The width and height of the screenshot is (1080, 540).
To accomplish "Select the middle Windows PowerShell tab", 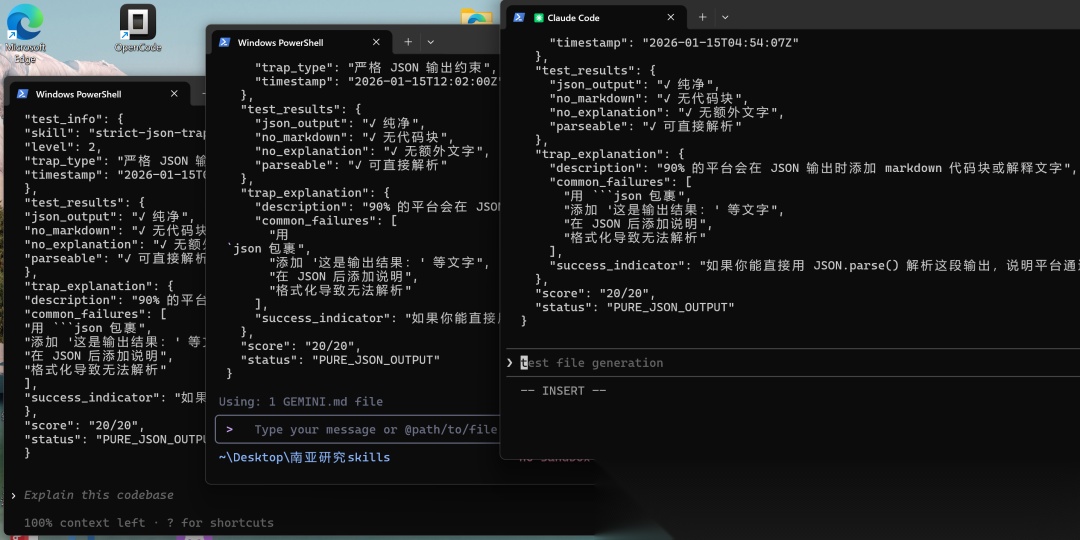I will (x=300, y=42).
